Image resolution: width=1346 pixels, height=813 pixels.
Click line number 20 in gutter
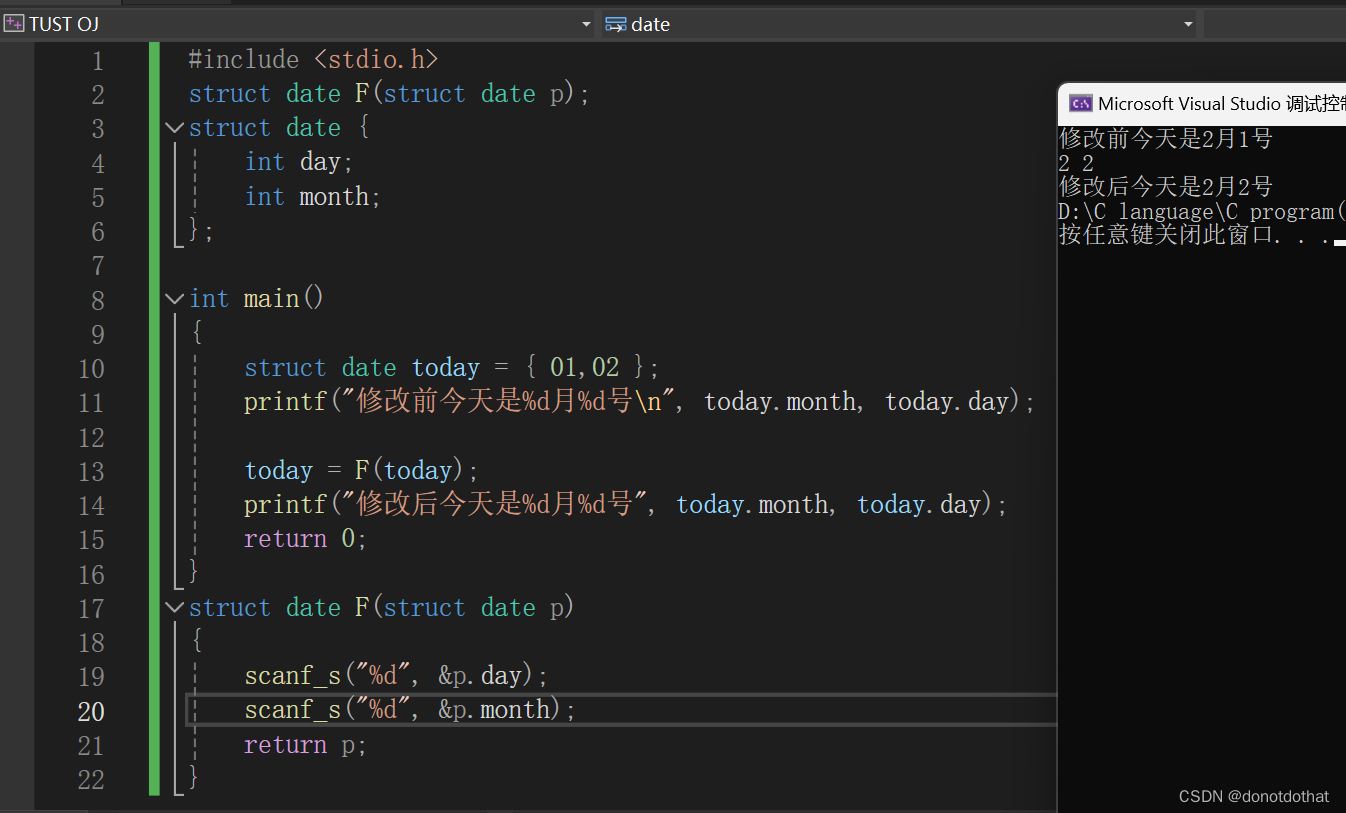tap(91, 712)
